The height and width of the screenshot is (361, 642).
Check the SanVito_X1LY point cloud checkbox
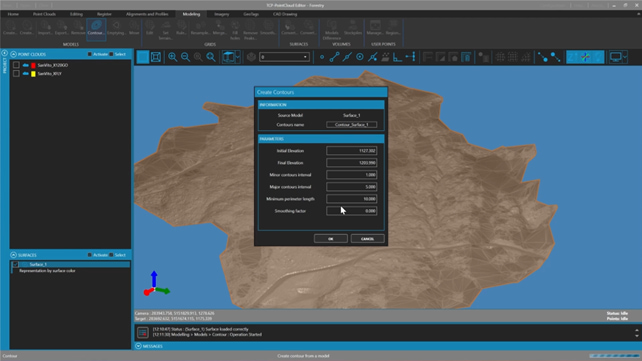(x=16, y=73)
